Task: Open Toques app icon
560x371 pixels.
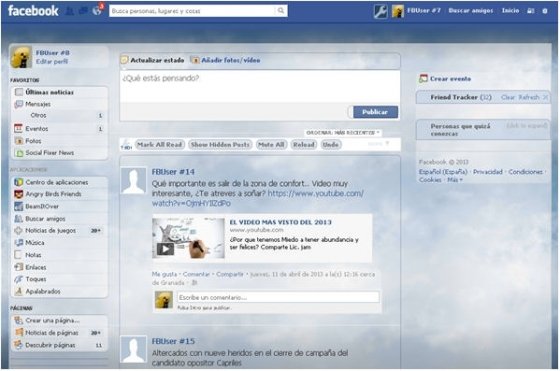Action: pyautogui.click(x=18, y=279)
